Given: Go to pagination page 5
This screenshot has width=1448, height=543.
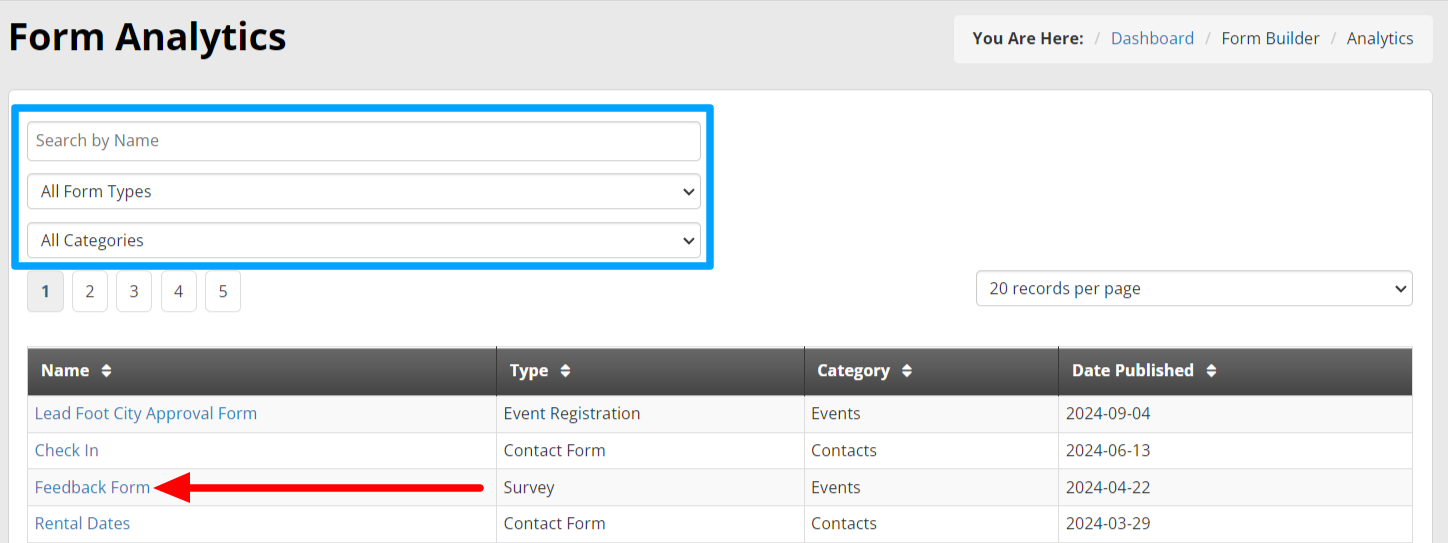Looking at the screenshot, I should pyautogui.click(x=223, y=291).
